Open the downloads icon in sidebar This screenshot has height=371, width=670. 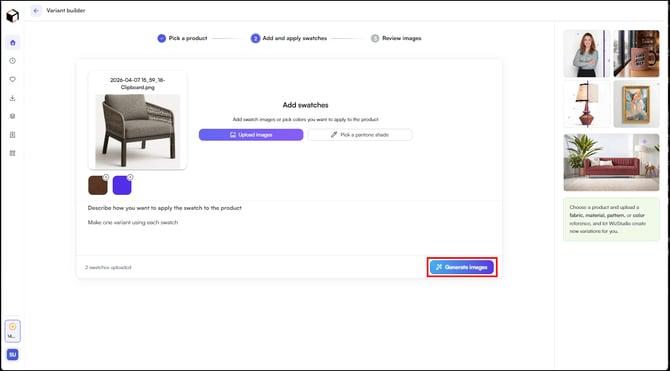(x=12, y=98)
